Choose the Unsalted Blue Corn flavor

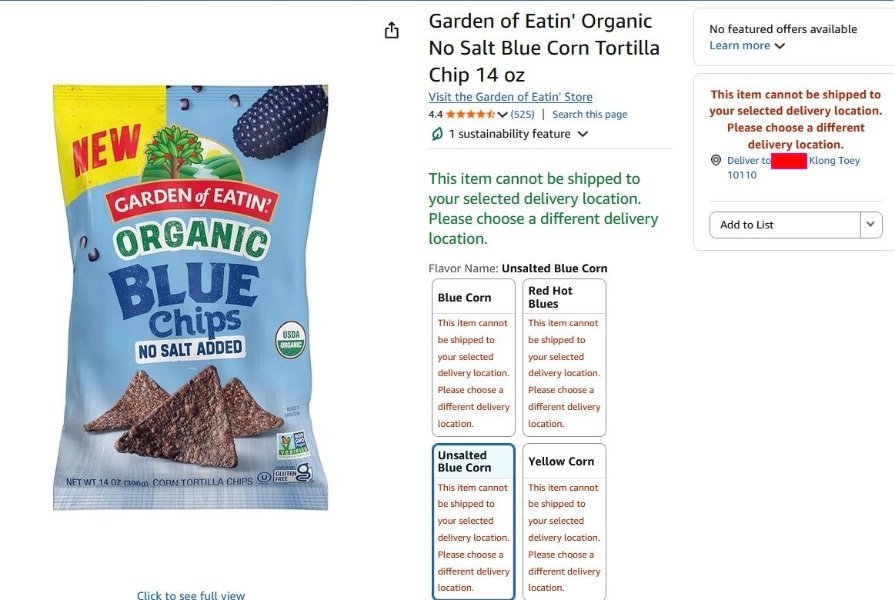(474, 521)
